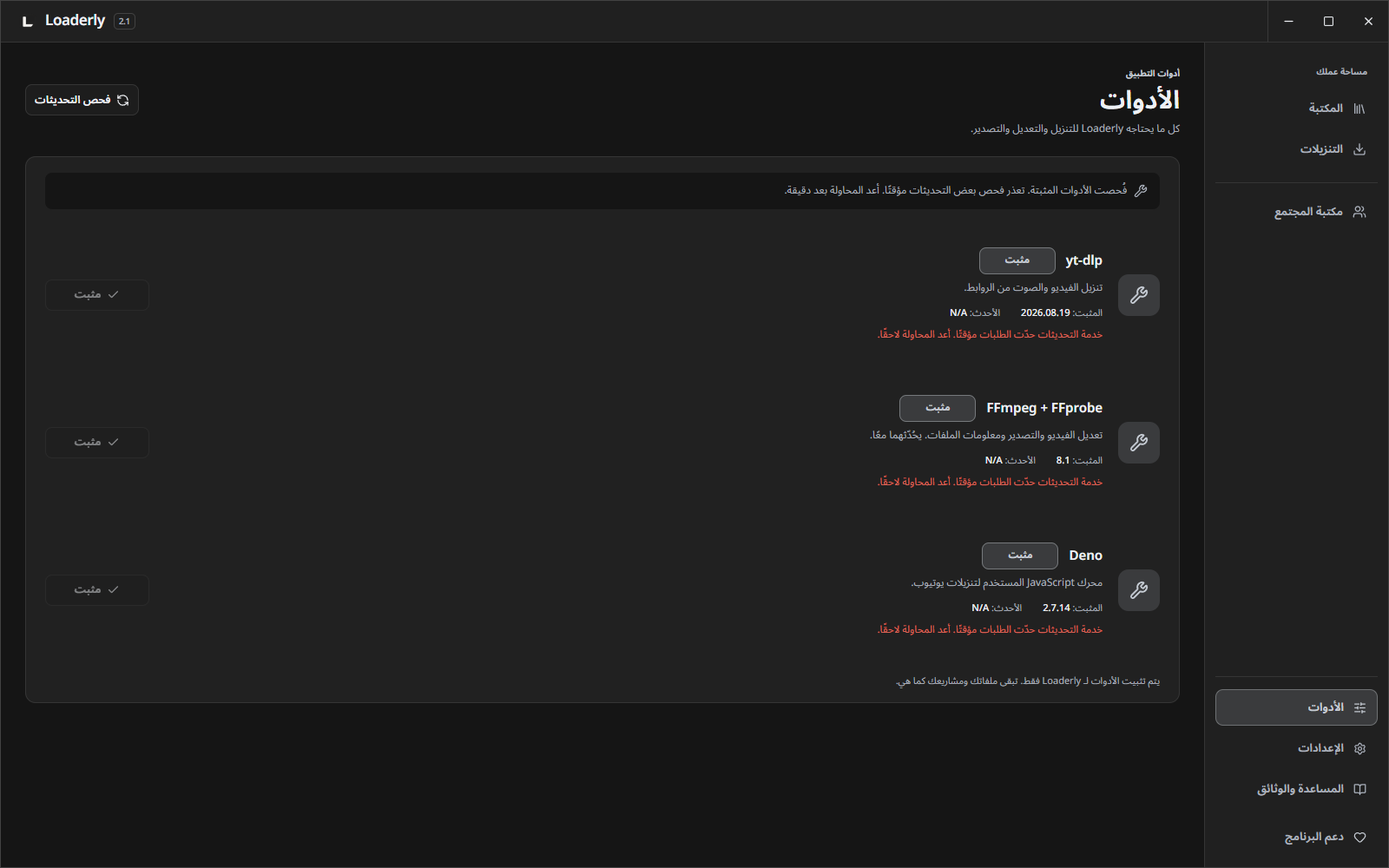Open الإعدادات (Settings) page
Screen dimensions: 1389x868
1296,748
